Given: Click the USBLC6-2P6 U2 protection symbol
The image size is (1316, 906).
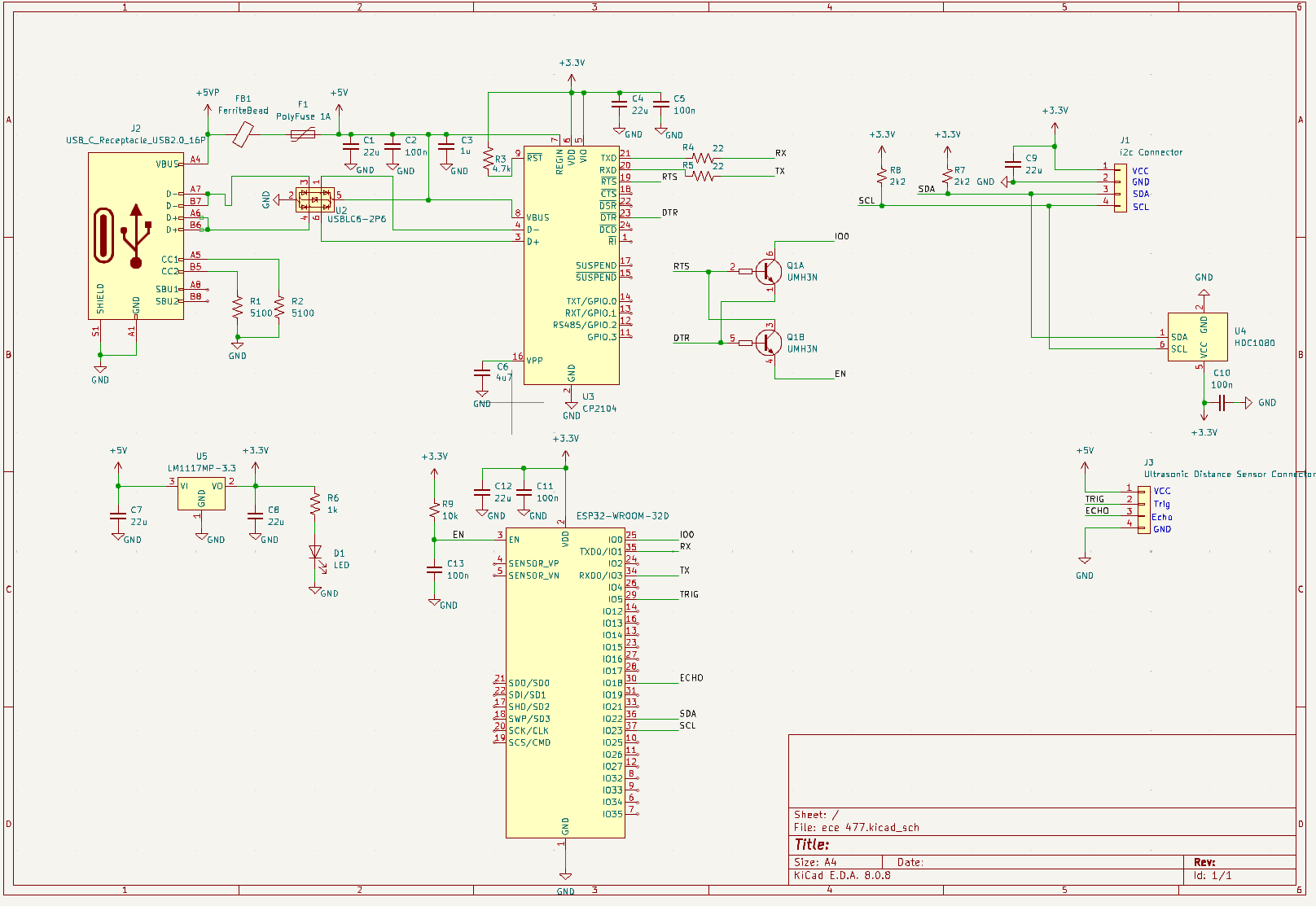Looking at the screenshot, I should click(315, 199).
